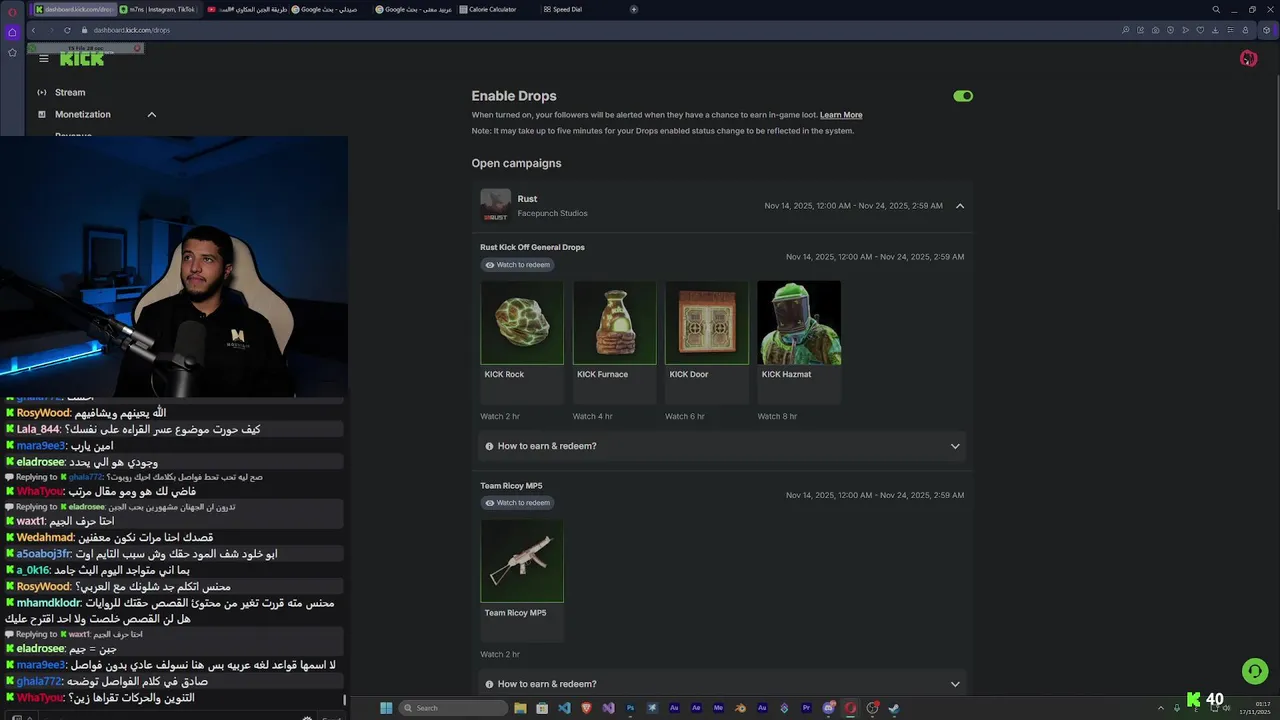Screen dimensions: 1280x720
Task: Open Premiere Pro from taskbar
Action: click(x=806, y=708)
